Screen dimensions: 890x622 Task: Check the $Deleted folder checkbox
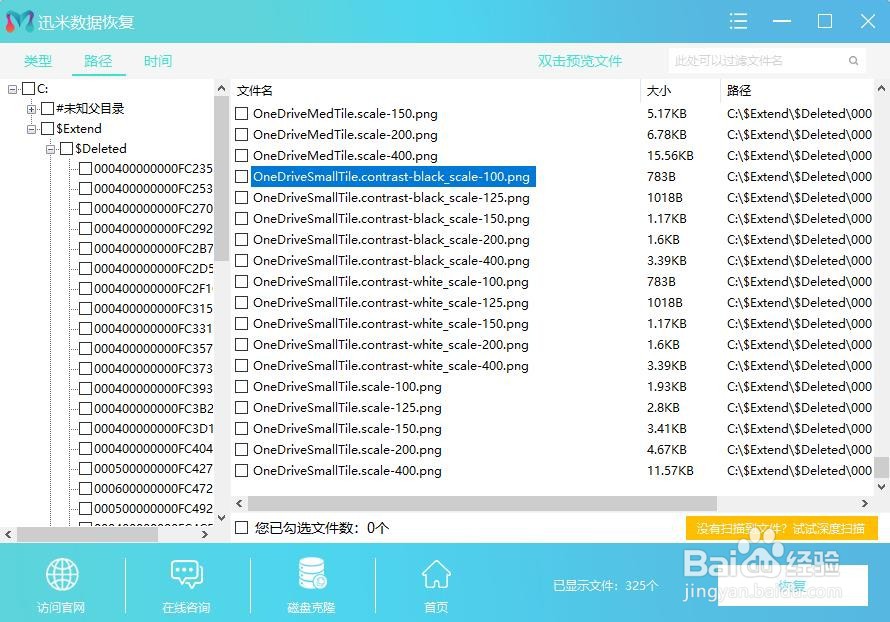66,149
